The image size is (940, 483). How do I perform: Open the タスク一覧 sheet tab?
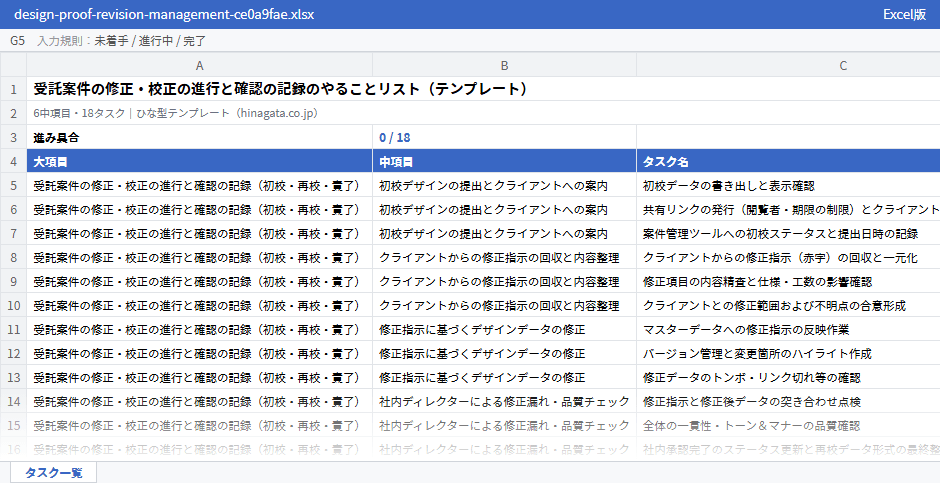pos(53,472)
